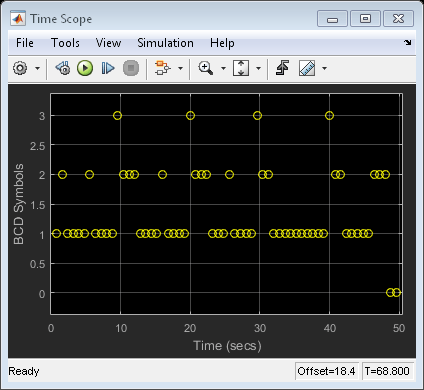Click the Time (secs) x-axis label
Image resolution: width=424 pixels, height=390 pixels.
click(x=227, y=346)
